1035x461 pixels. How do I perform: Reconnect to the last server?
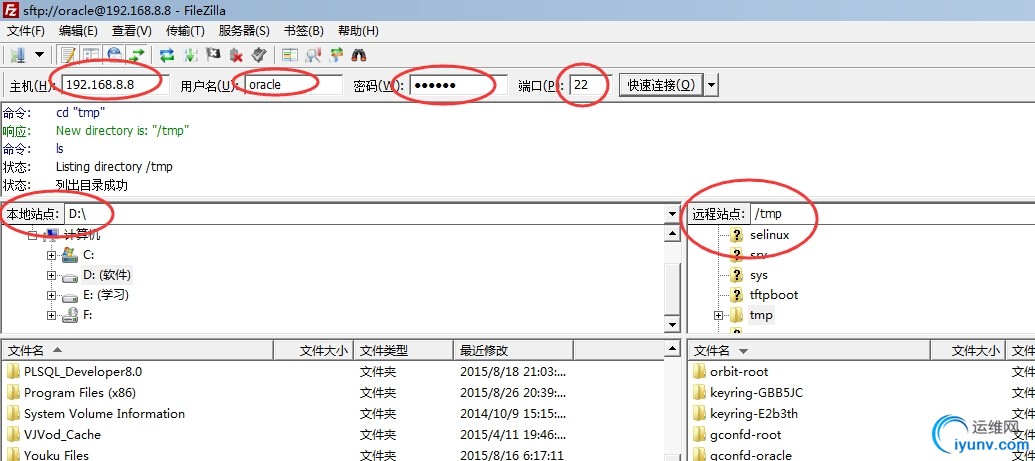[x=258, y=55]
